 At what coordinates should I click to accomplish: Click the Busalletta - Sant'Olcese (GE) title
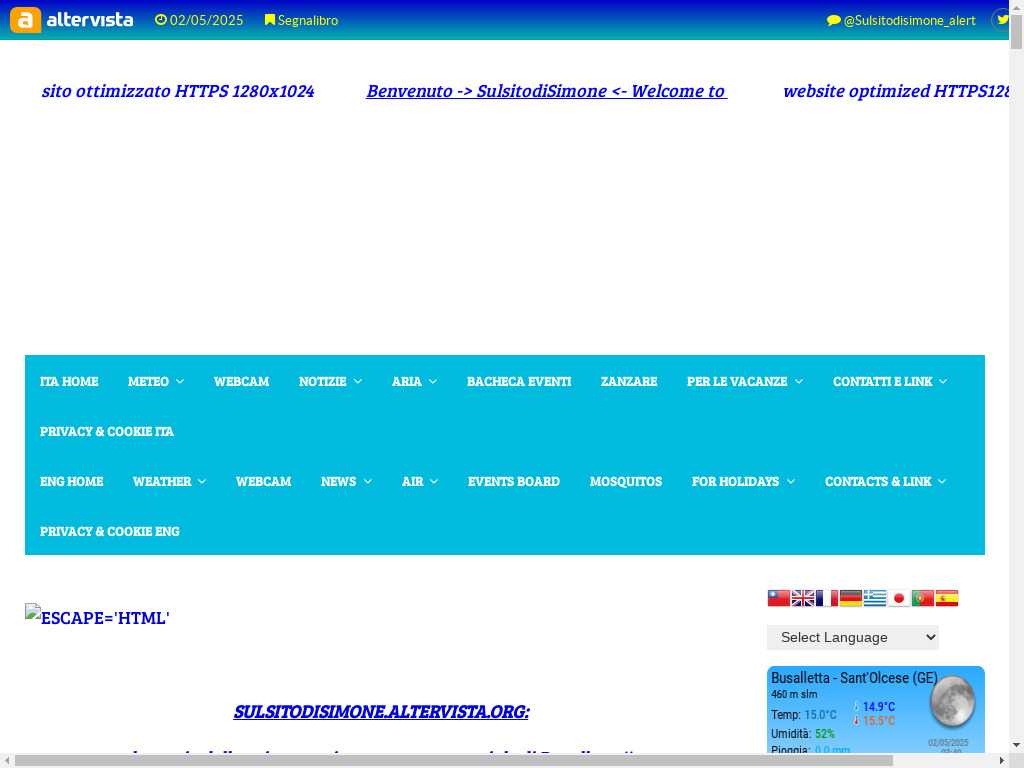click(x=854, y=678)
